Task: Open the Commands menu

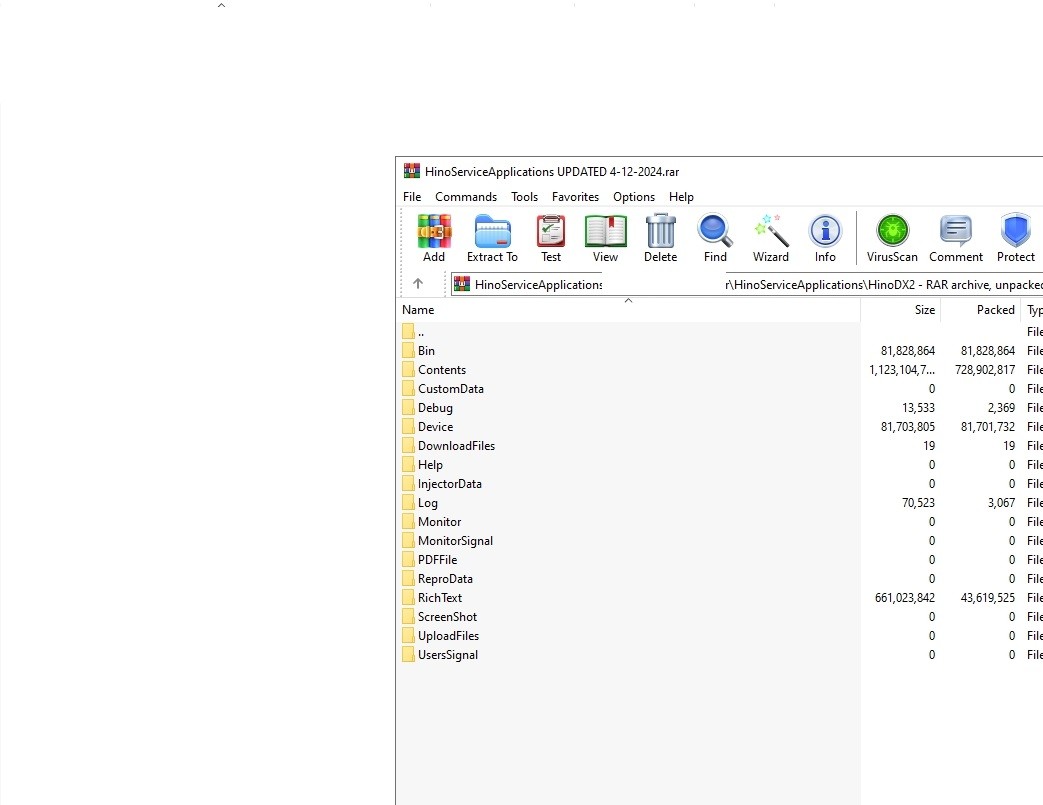Action: 466,197
